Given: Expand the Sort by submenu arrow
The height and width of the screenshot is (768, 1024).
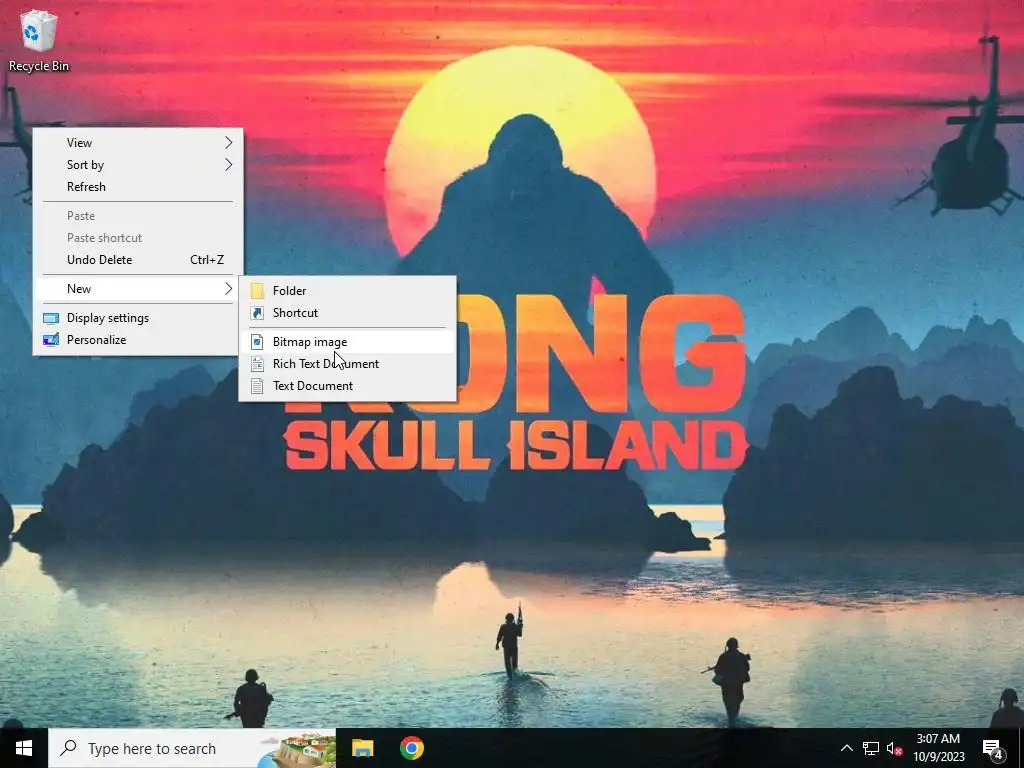Looking at the screenshot, I should click(x=228, y=165).
